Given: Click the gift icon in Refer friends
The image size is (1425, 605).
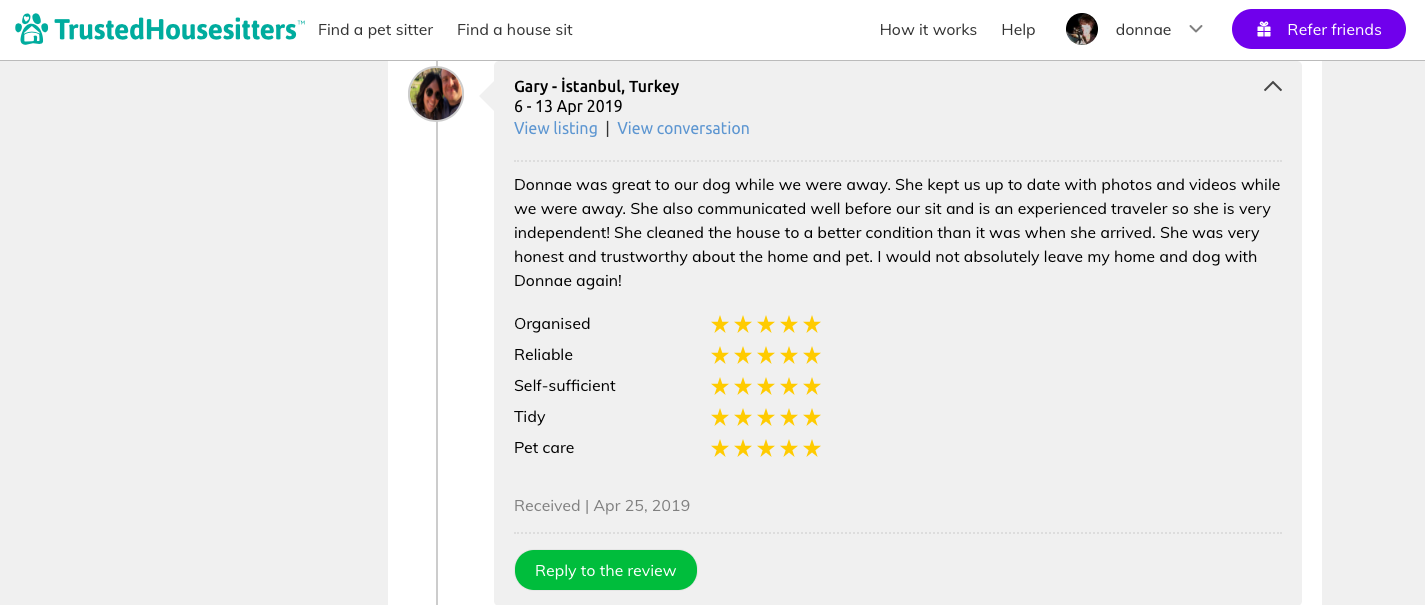Looking at the screenshot, I should [x=1264, y=30].
